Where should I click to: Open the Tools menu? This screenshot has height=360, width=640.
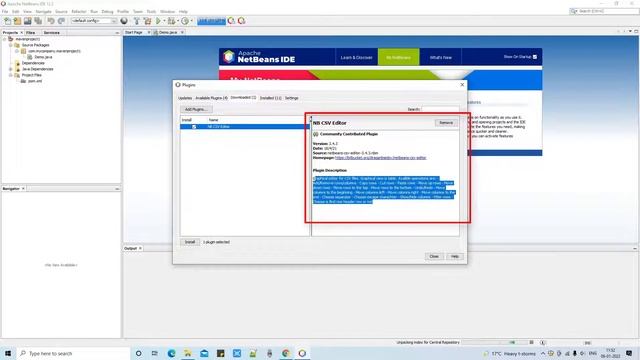(151, 11)
